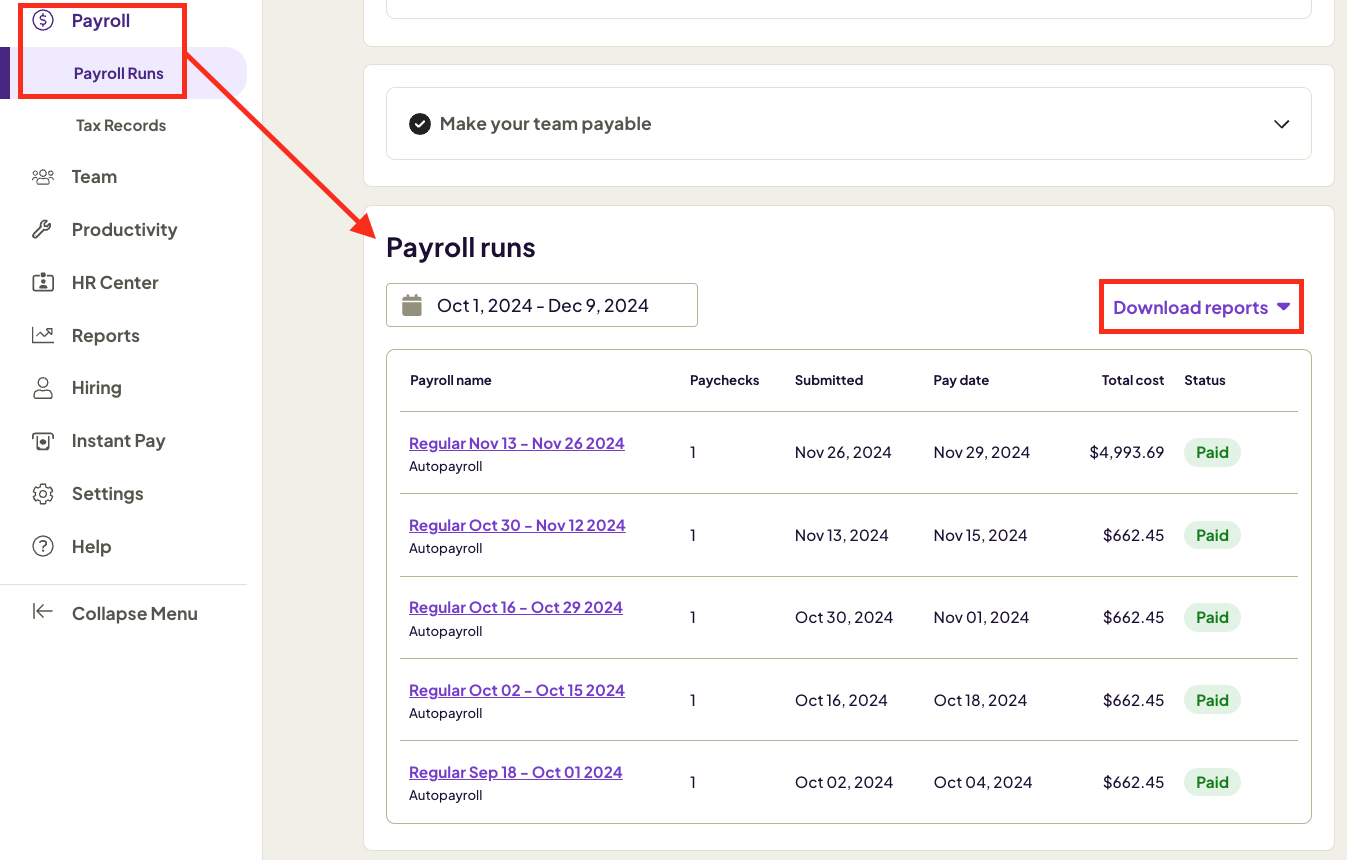Screen dimensions: 1347x860
Task: Click the Paid badge on the Sep 18 run
Action: point(1212,782)
